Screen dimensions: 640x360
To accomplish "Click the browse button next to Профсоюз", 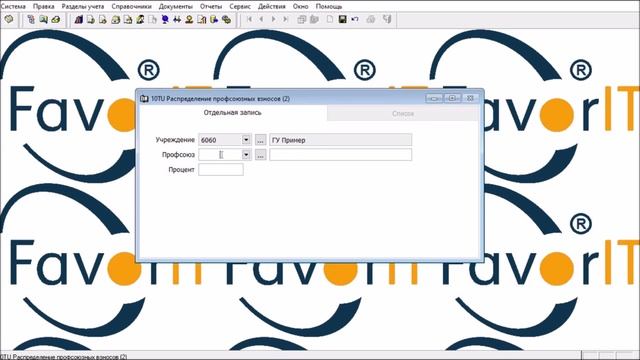I will (x=260, y=155).
